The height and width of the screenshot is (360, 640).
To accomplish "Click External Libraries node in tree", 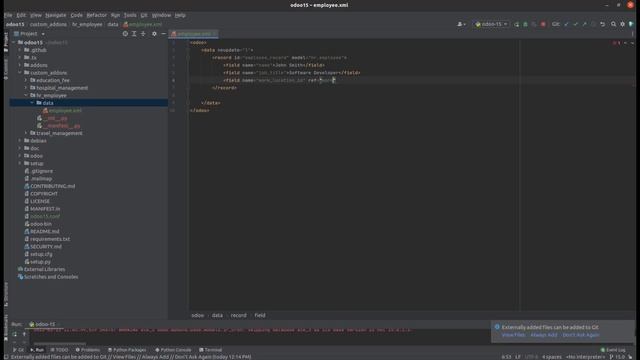I will (x=41, y=269).
